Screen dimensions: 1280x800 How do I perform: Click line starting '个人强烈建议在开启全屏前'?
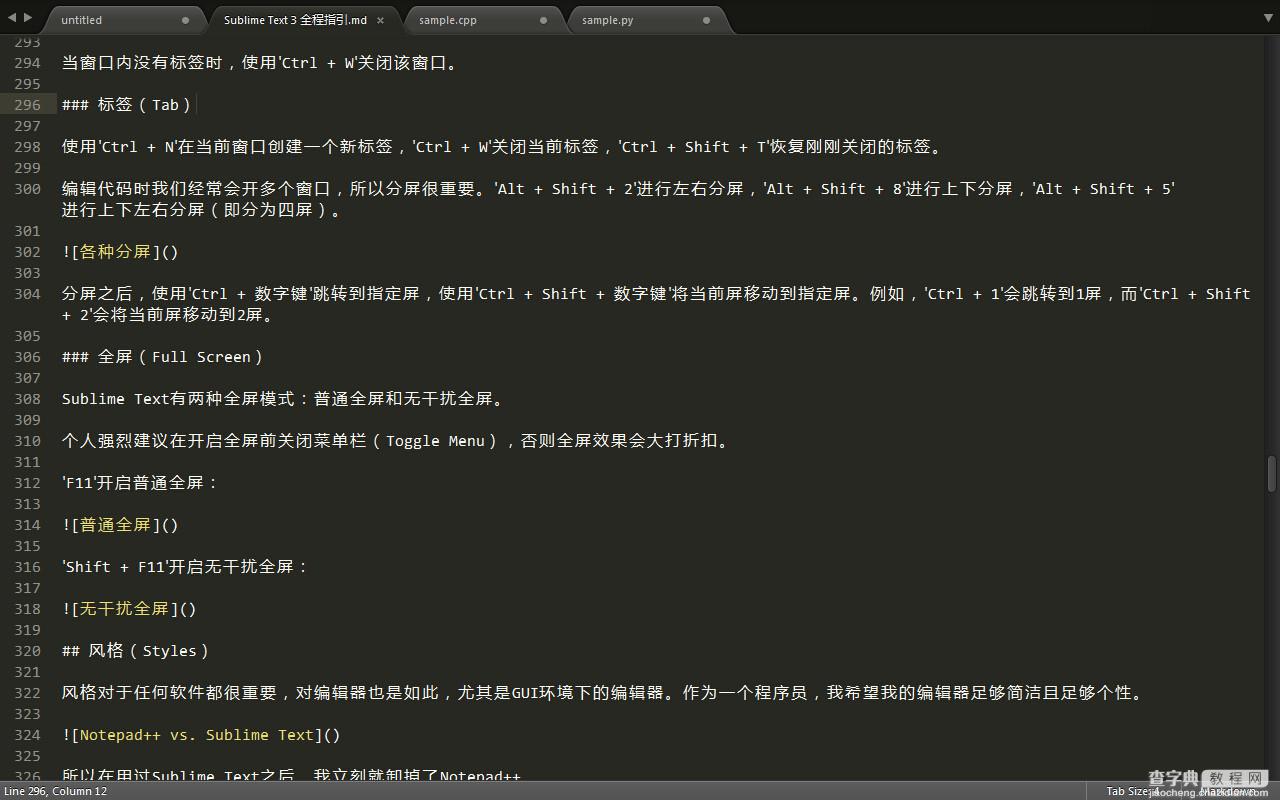(x=395, y=441)
